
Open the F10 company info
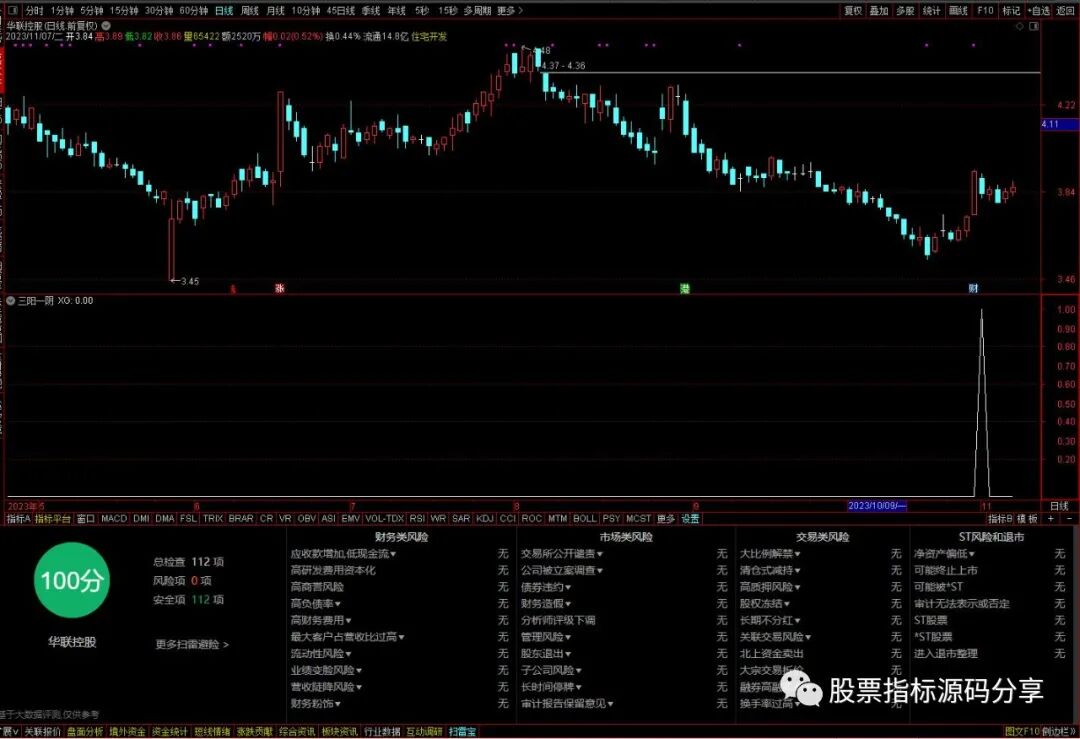click(985, 10)
